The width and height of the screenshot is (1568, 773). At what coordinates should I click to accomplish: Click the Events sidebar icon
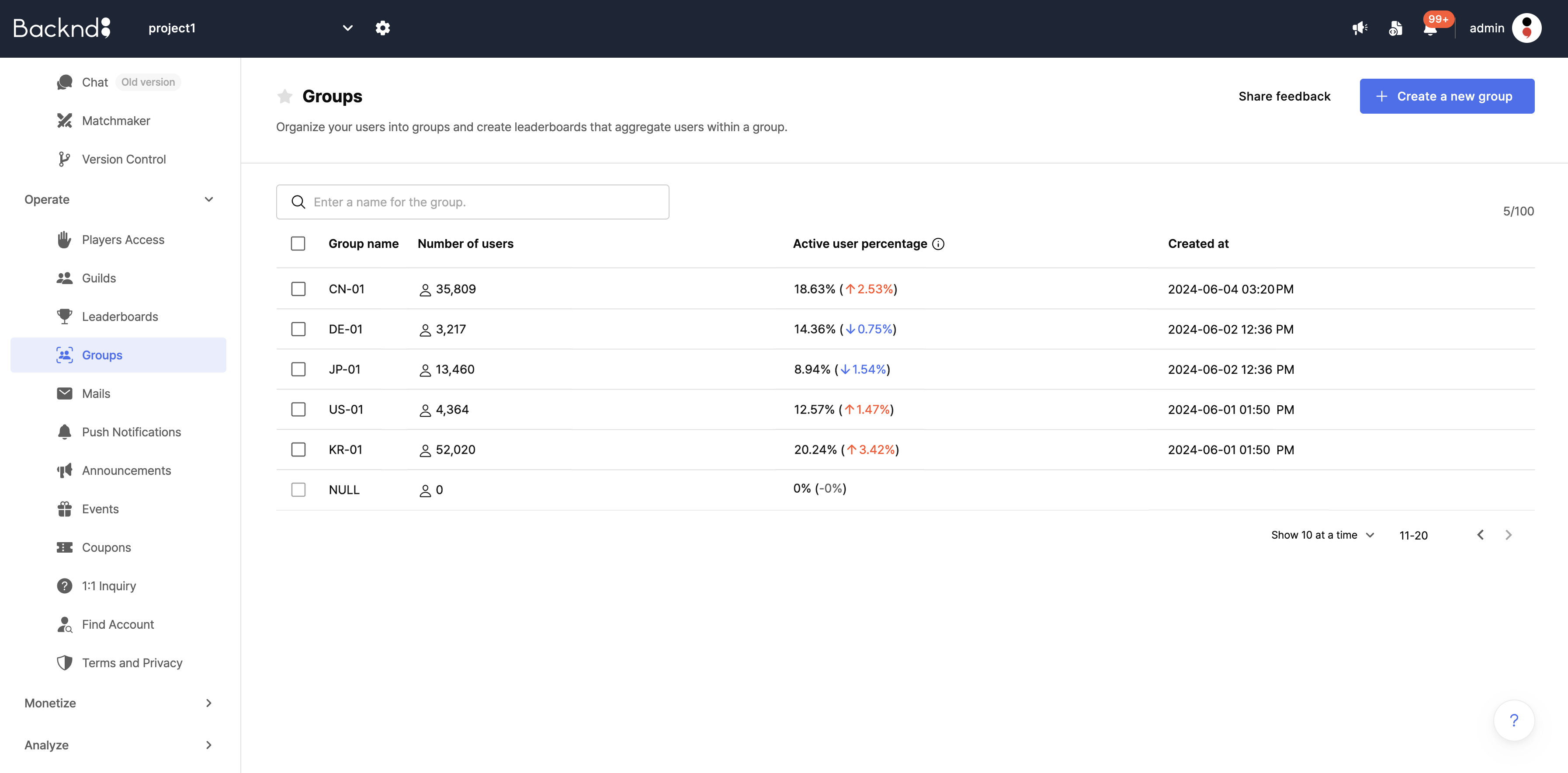(64, 508)
